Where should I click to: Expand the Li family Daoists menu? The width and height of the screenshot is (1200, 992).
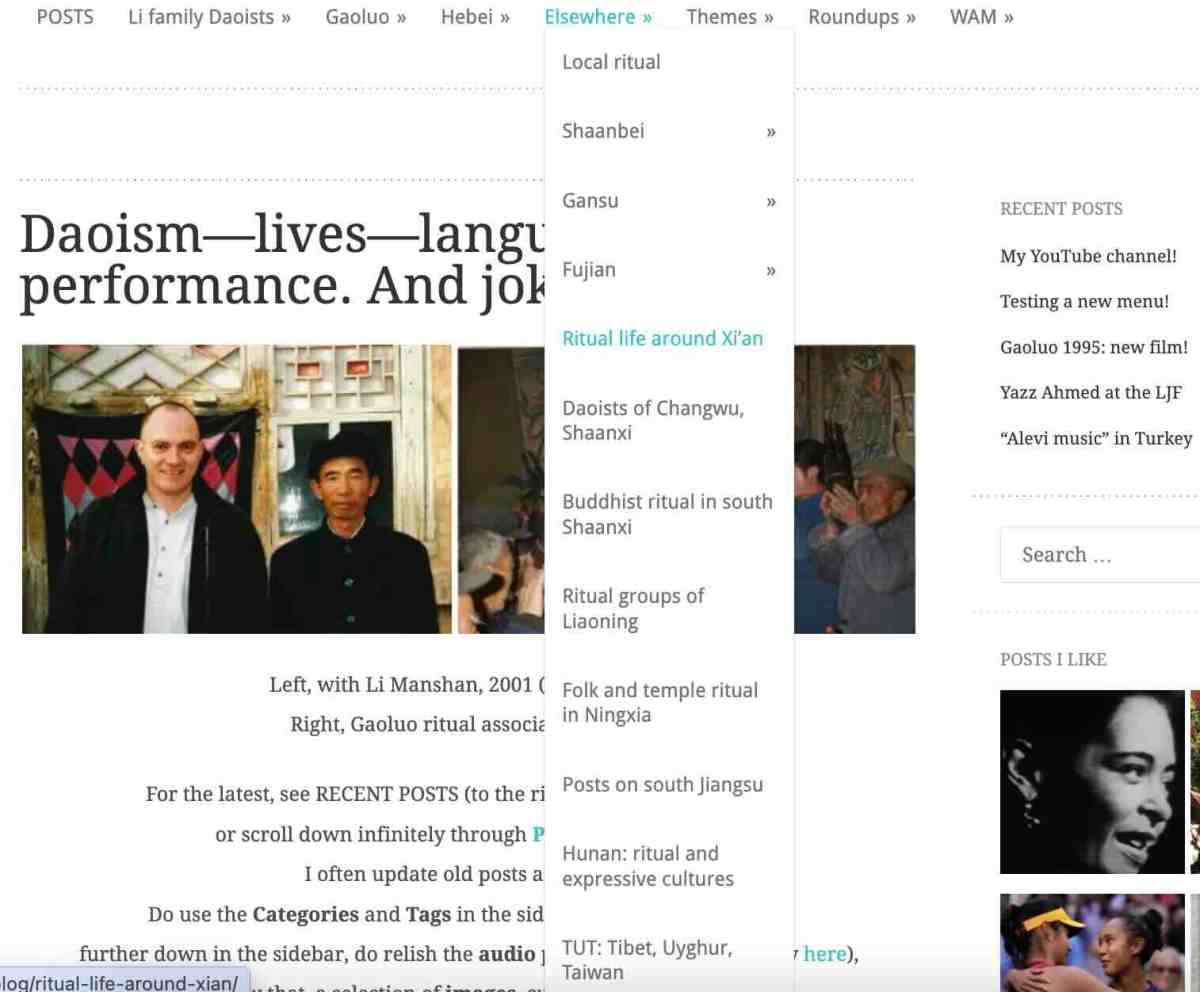tap(209, 17)
